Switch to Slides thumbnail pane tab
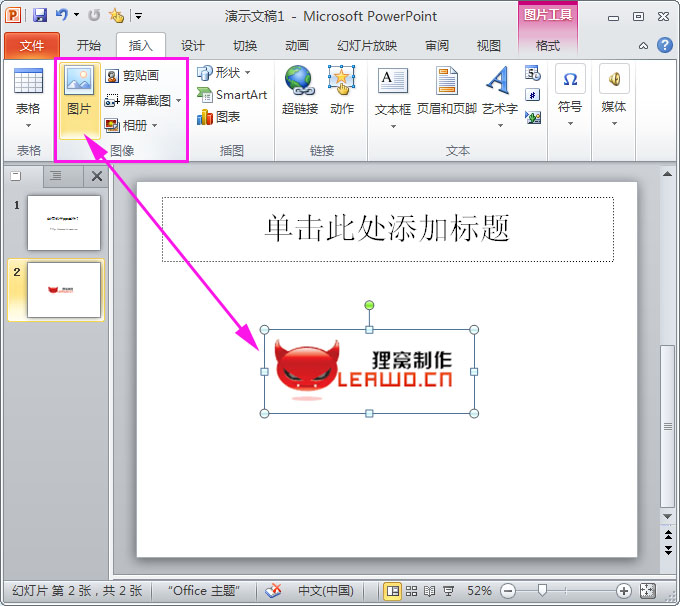680x606 pixels. click(x=16, y=176)
